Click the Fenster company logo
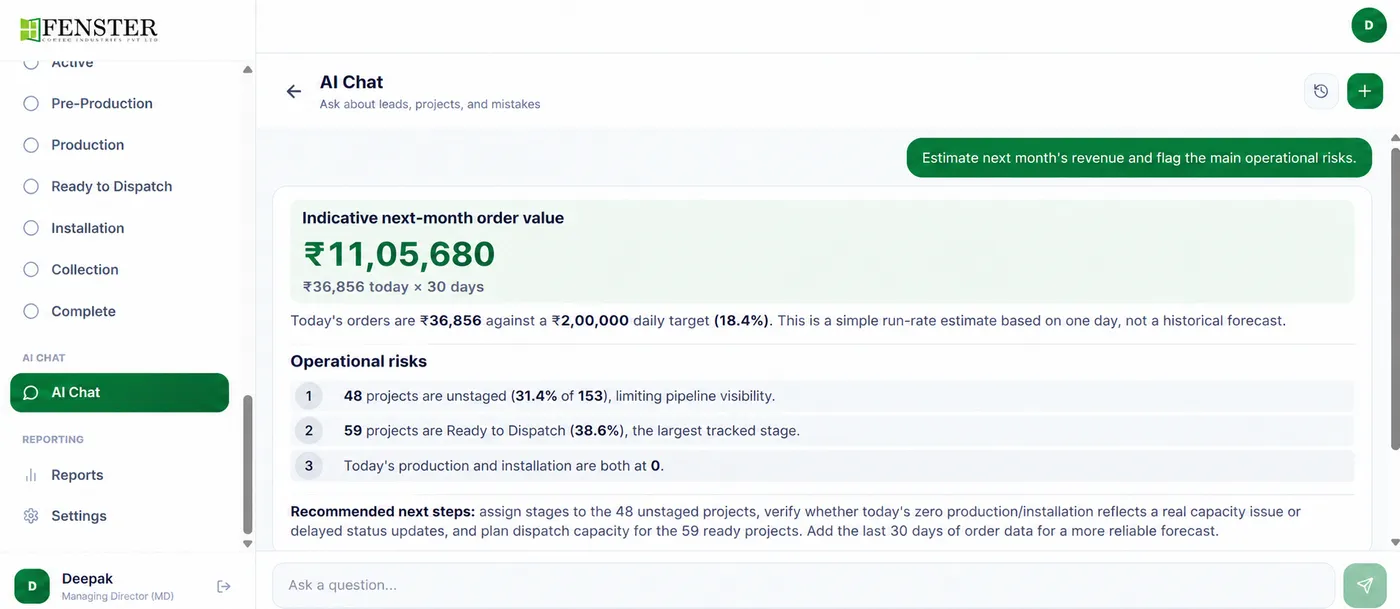The width and height of the screenshot is (1400, 609). point(89,29)
